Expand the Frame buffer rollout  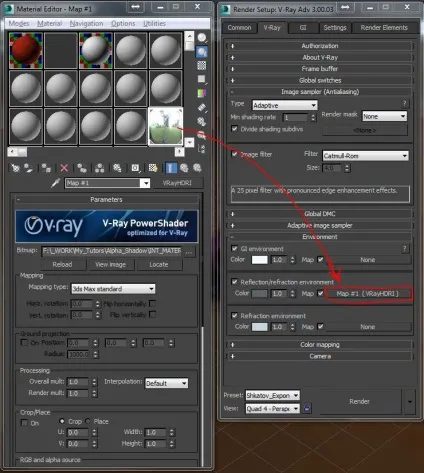point(320,69)
